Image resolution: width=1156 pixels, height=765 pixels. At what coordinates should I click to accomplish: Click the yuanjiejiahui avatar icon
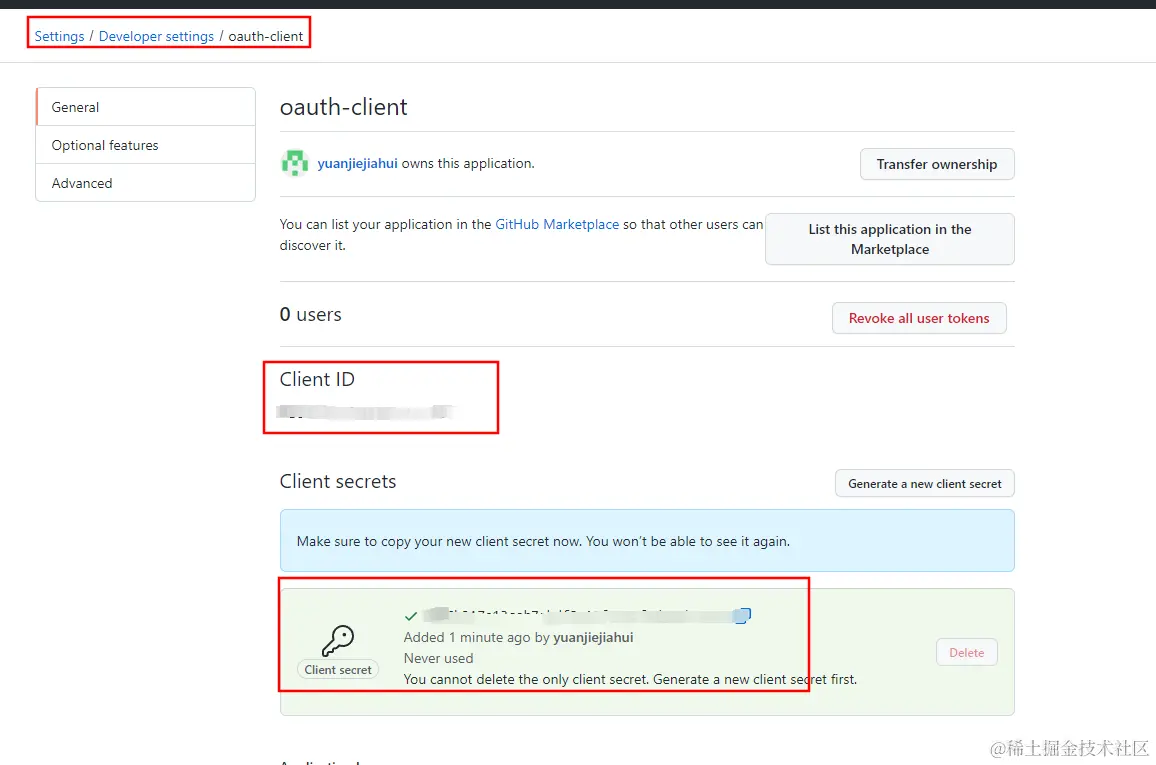pyautogui.click(x=295, y=163)
